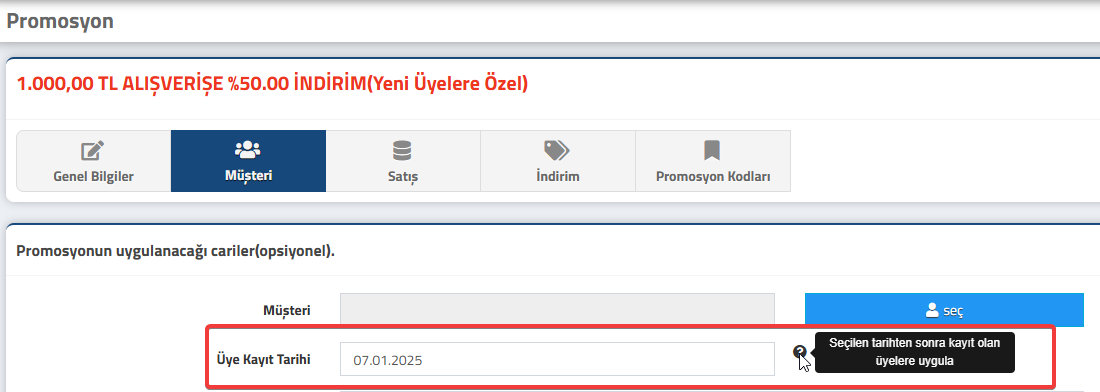The image size is (1100, 392).
Task: Click the Üye Kayıt Tarihi label
Action: (263, 359)
